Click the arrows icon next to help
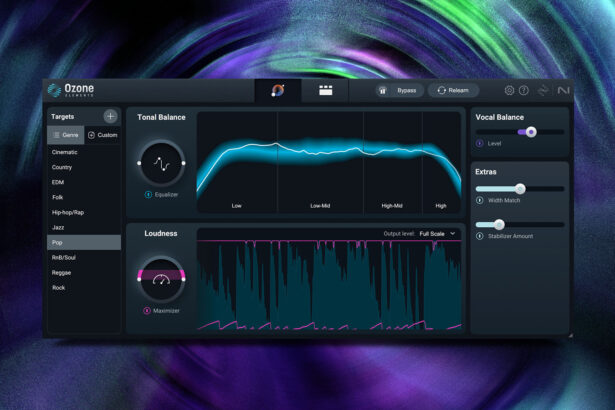This screenshot has width=615, height=410. 543,91
